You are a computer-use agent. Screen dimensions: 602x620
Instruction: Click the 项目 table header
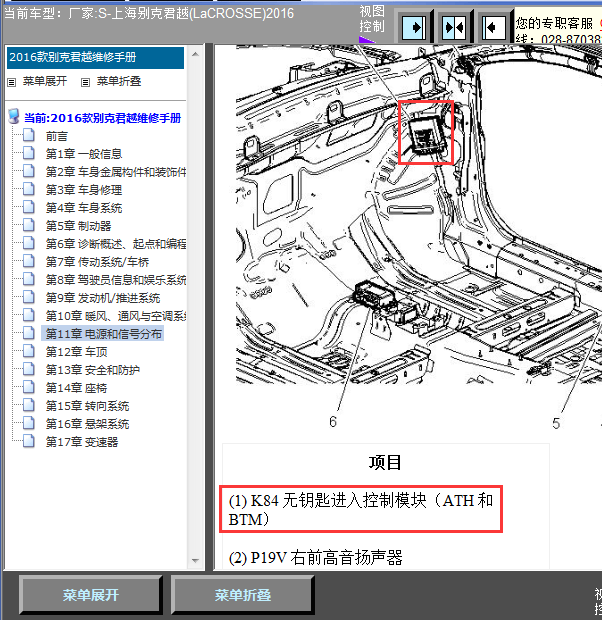coord(385,463)
